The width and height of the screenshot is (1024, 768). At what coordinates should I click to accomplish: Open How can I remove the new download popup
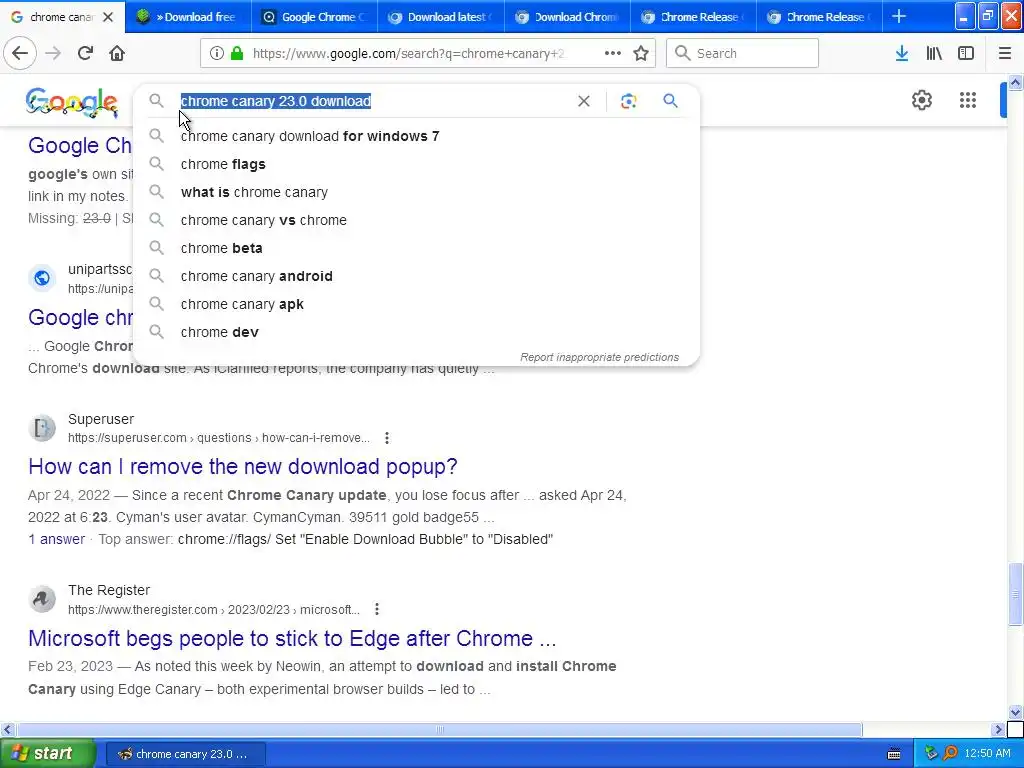[243, 466]
